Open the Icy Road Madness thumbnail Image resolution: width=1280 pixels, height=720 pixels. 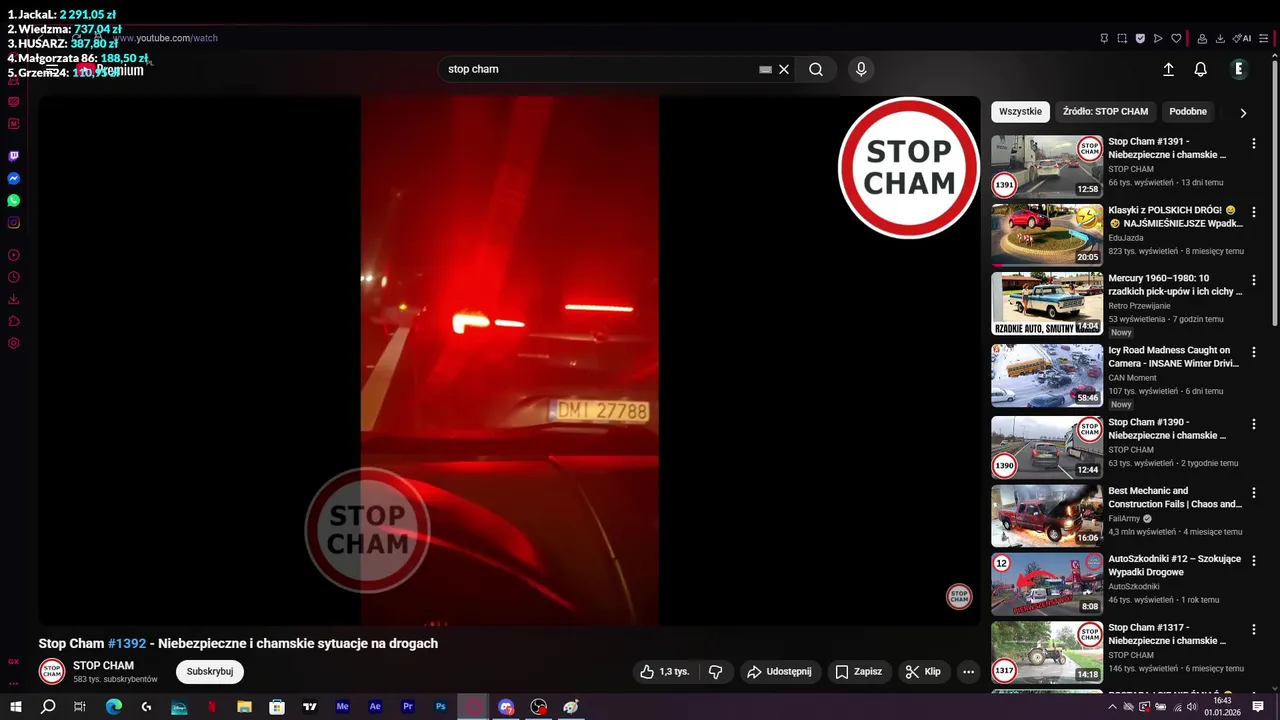1047,375
